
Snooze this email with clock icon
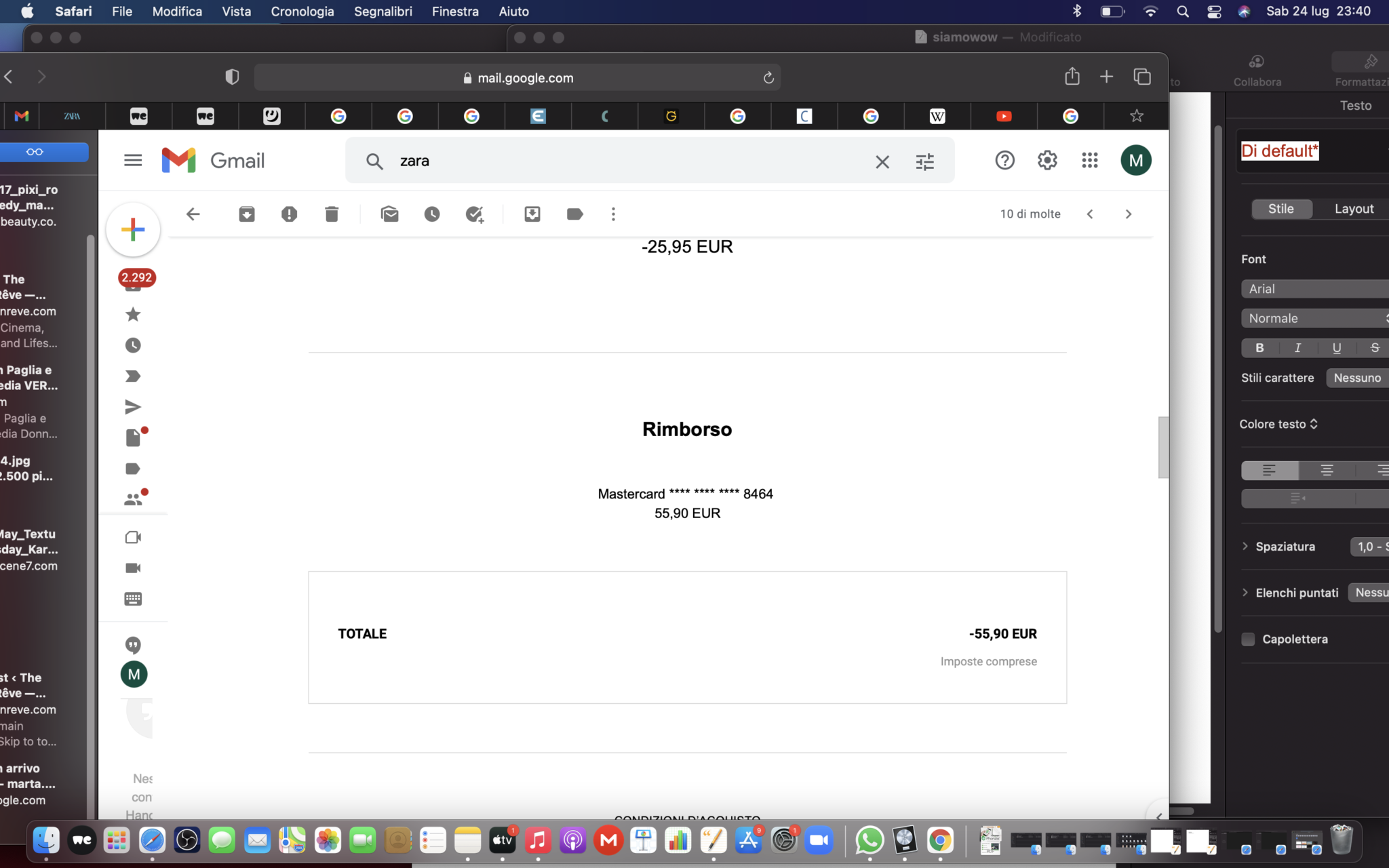coord(432,214)
